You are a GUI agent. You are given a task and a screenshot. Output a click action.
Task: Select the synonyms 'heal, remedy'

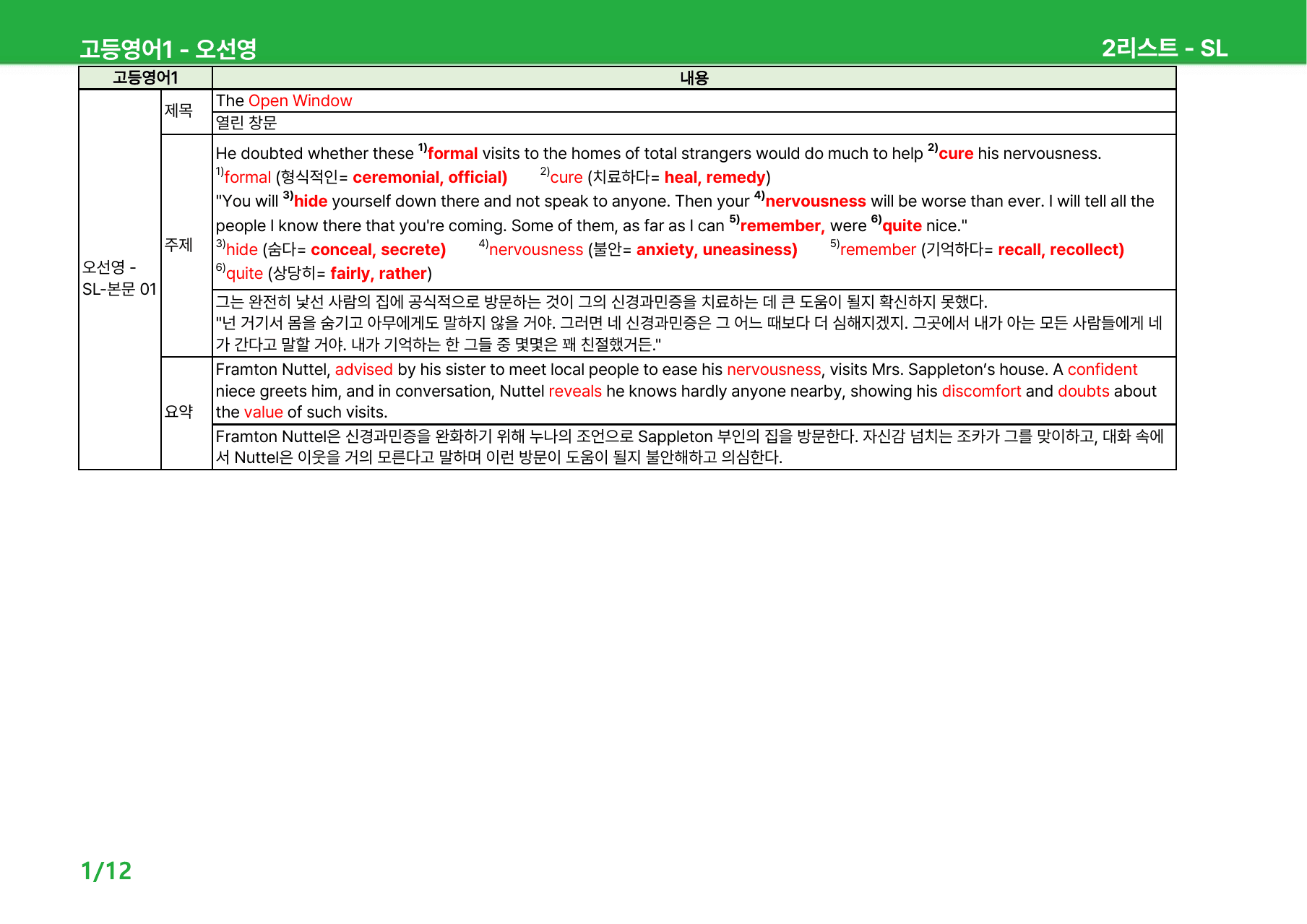pos(715,178)
